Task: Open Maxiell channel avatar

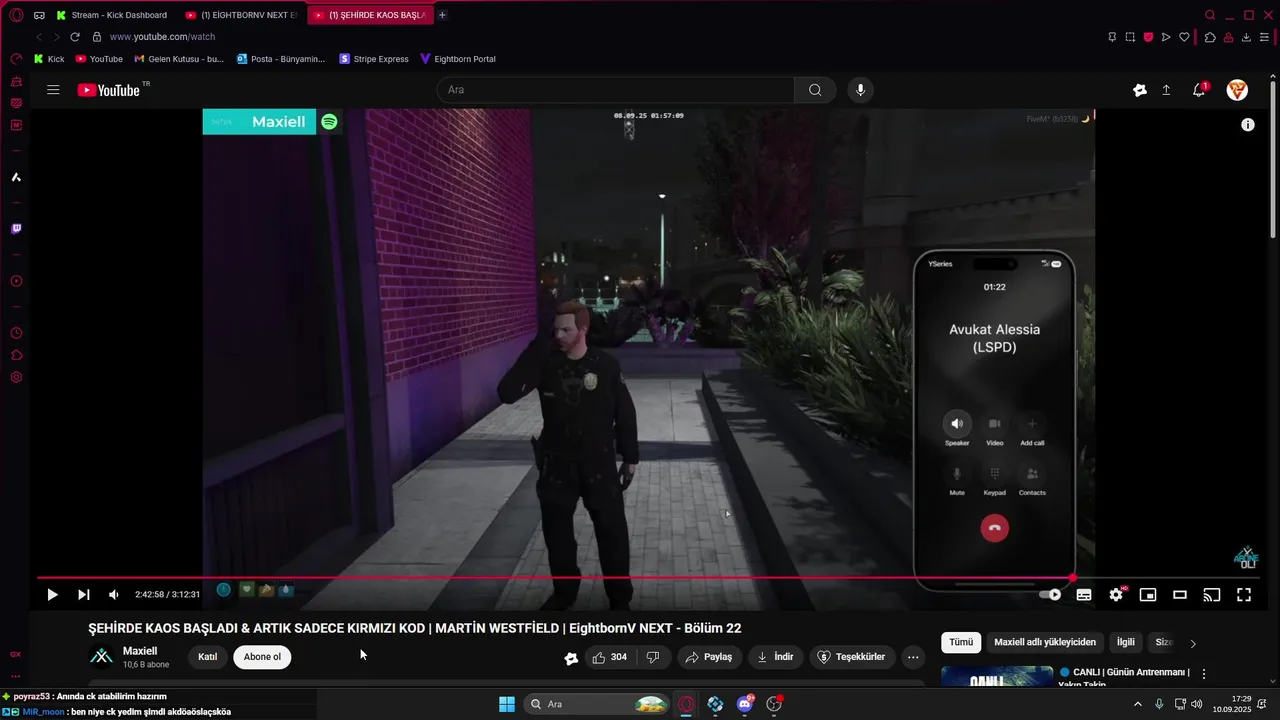Action: (101, 656)
